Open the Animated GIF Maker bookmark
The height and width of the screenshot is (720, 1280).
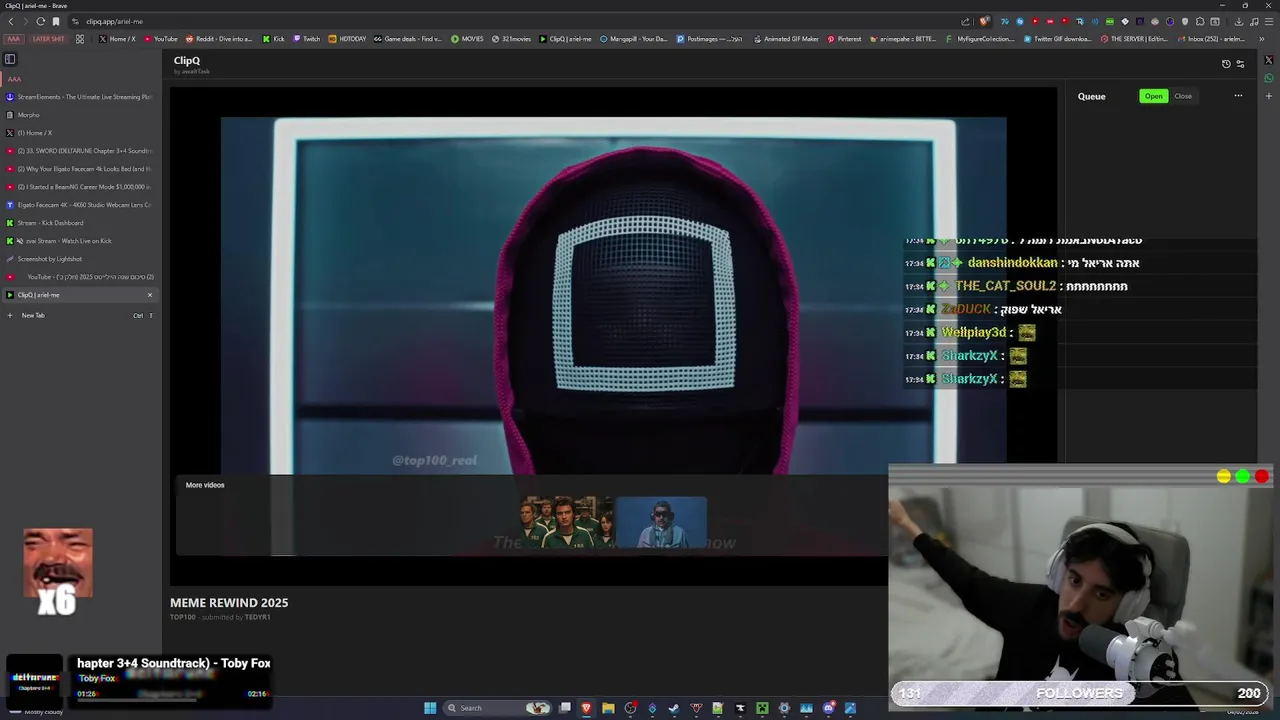coord(785,39)
